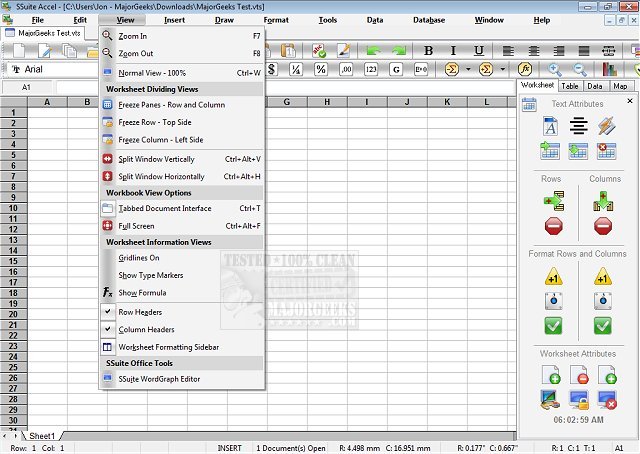
Task: Choose Freeze Row - Top Side
Action: (x=182, y=122)
